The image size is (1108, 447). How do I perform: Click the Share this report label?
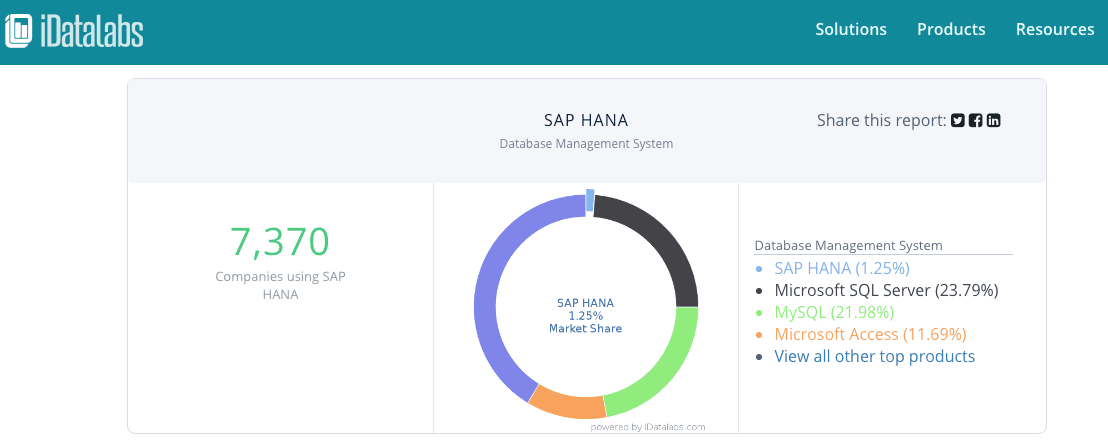click(881, 121)
